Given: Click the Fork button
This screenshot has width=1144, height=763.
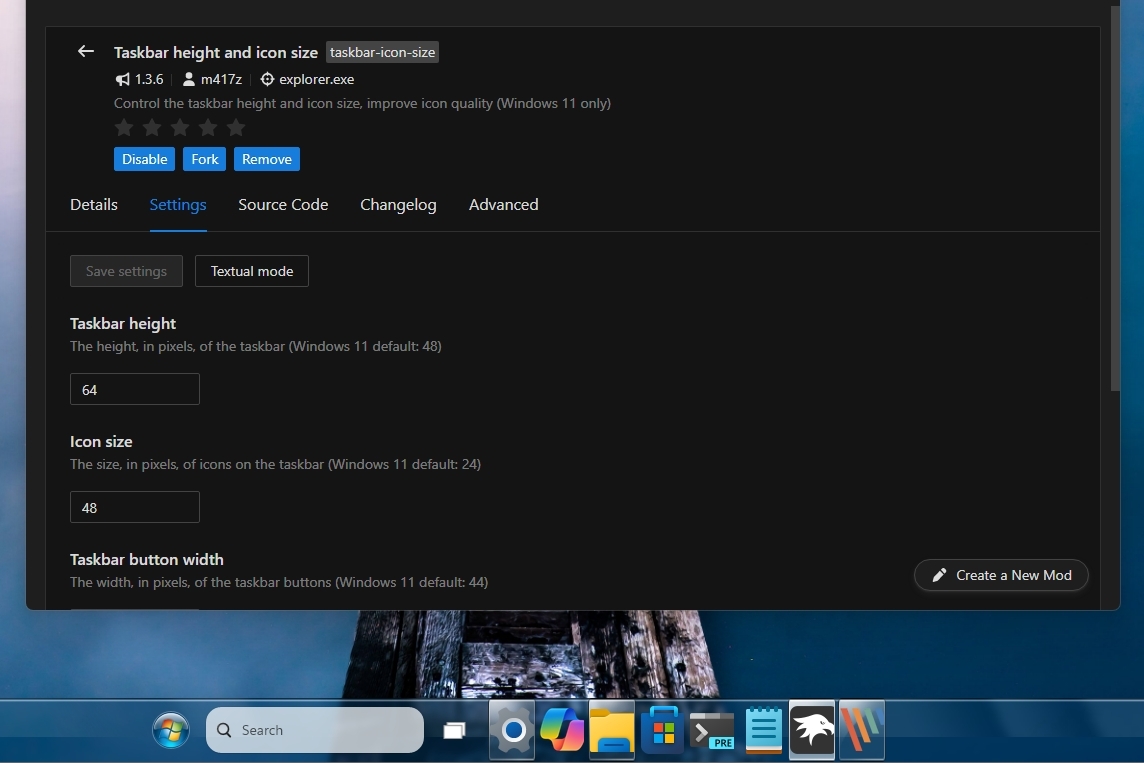Looking at the screenshot, I should pos(204,159).
